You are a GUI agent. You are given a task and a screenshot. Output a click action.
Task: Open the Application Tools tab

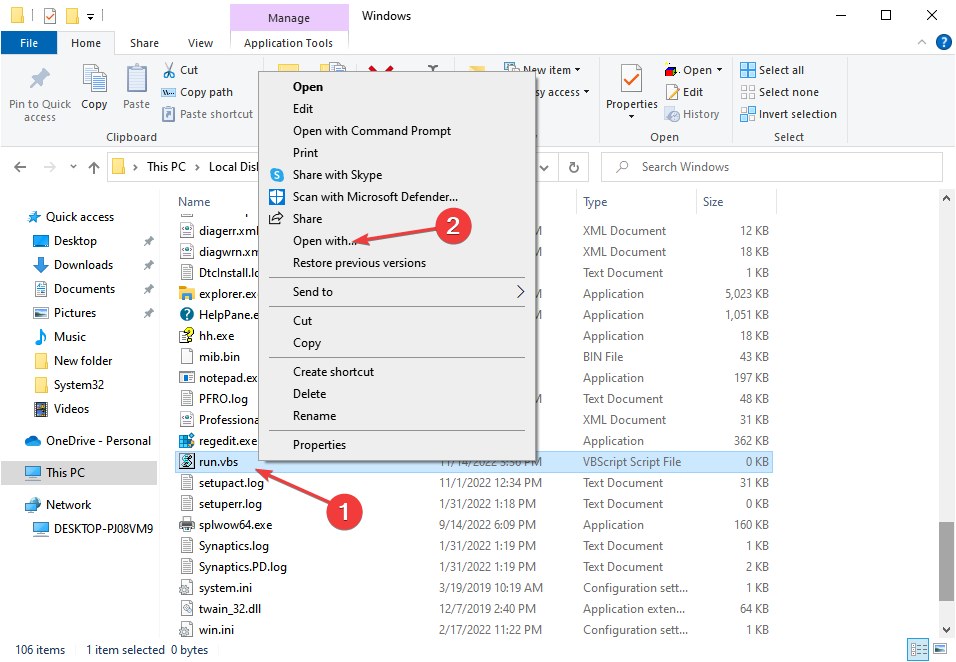point(288,43)
